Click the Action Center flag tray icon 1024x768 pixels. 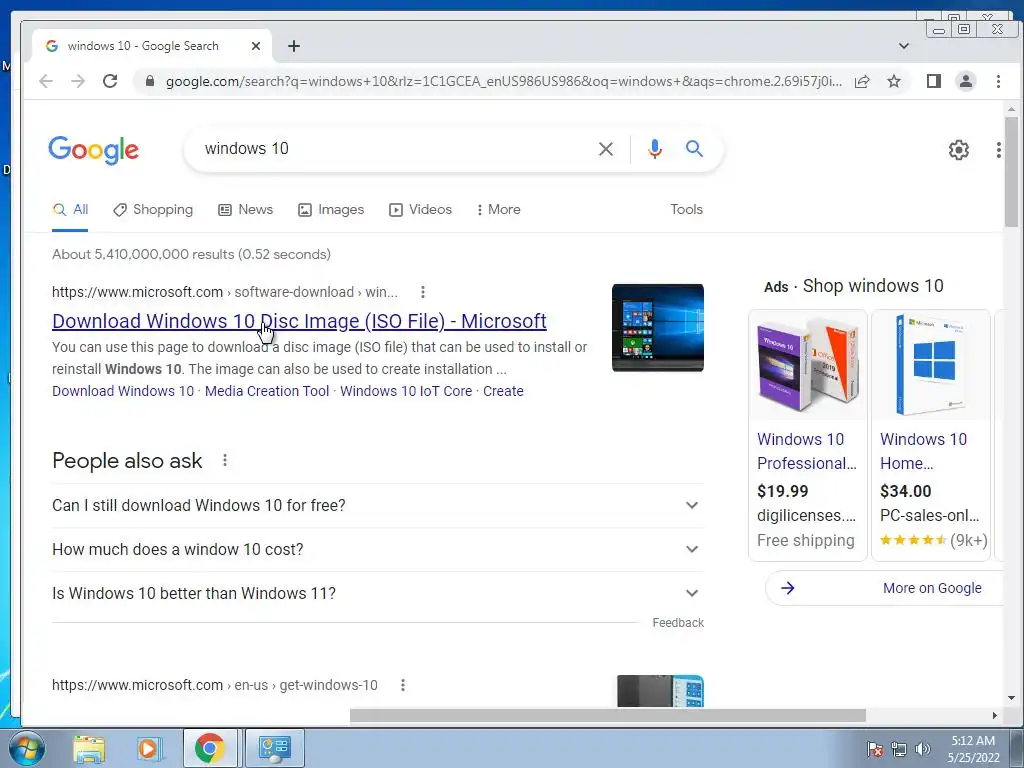point(875,748)
